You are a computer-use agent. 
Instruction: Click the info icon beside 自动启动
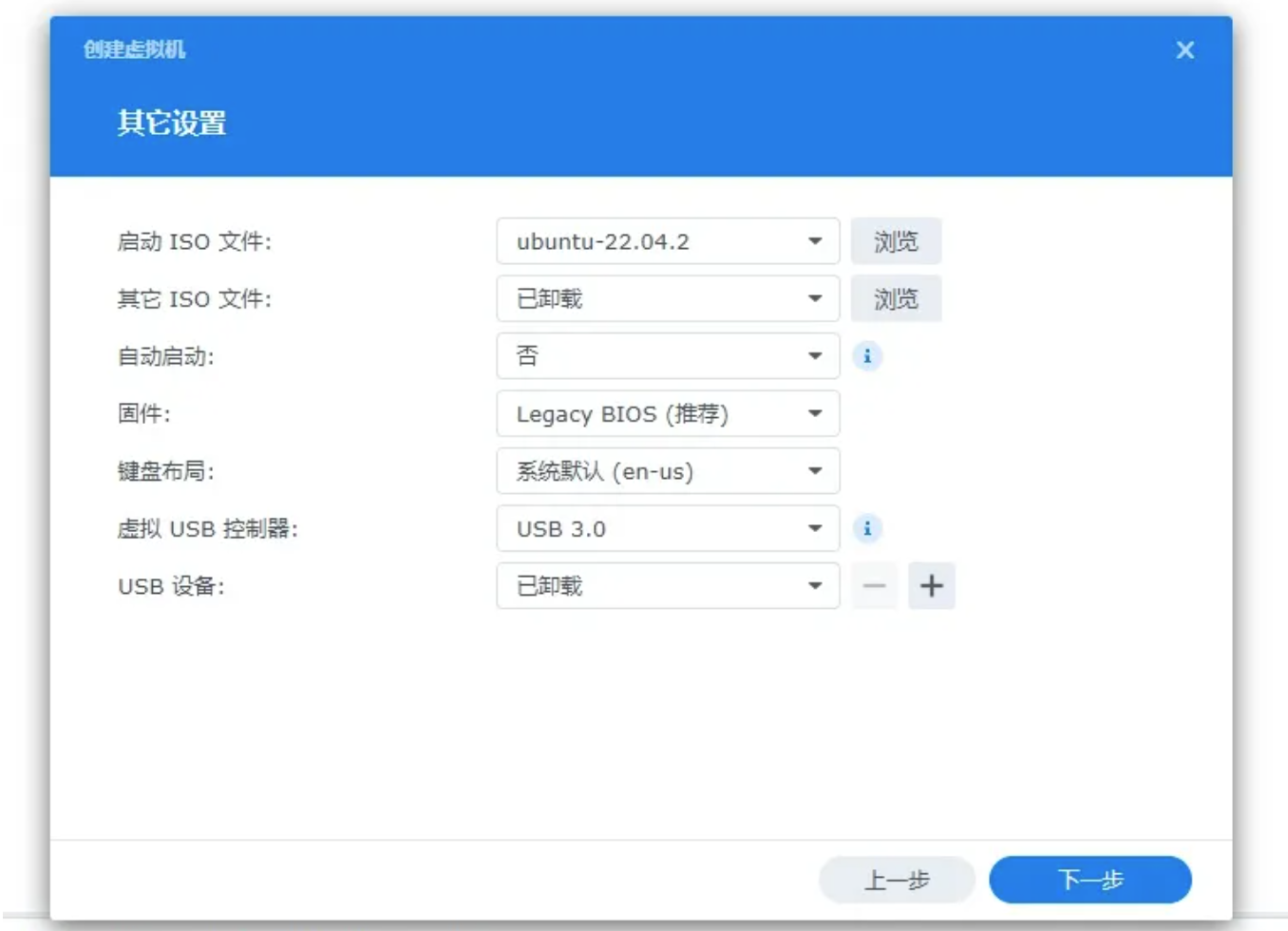866,355
